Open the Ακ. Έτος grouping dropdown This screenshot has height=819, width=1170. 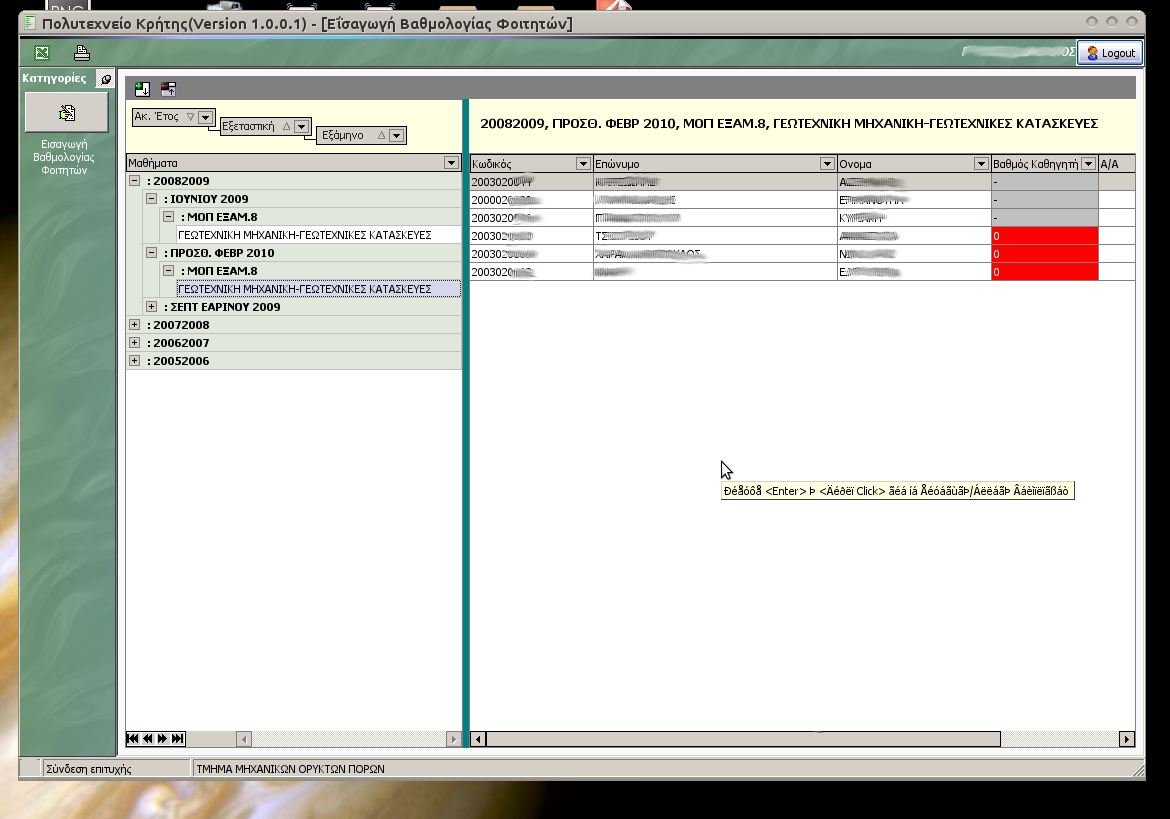(205, 117)
